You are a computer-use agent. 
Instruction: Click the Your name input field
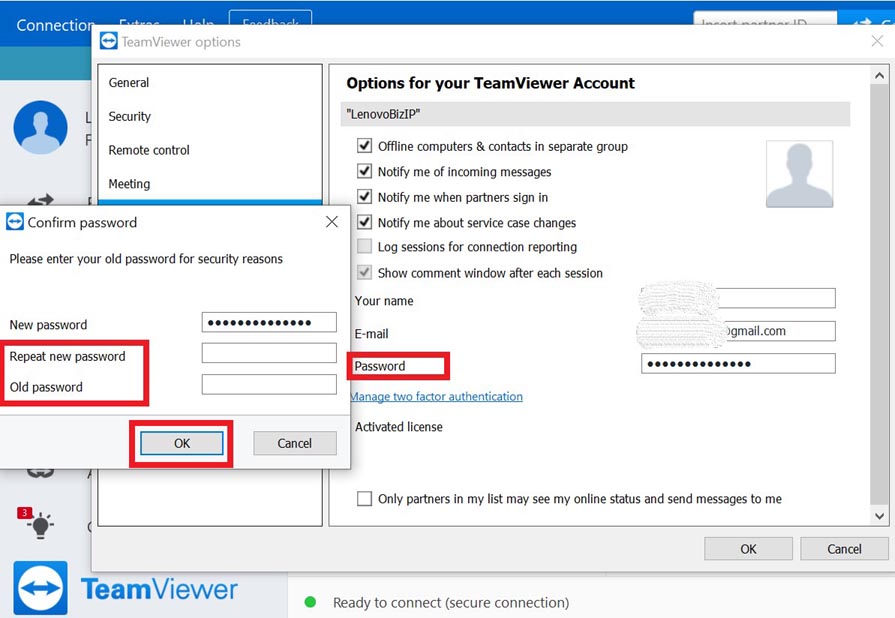(x=738, y=298)
